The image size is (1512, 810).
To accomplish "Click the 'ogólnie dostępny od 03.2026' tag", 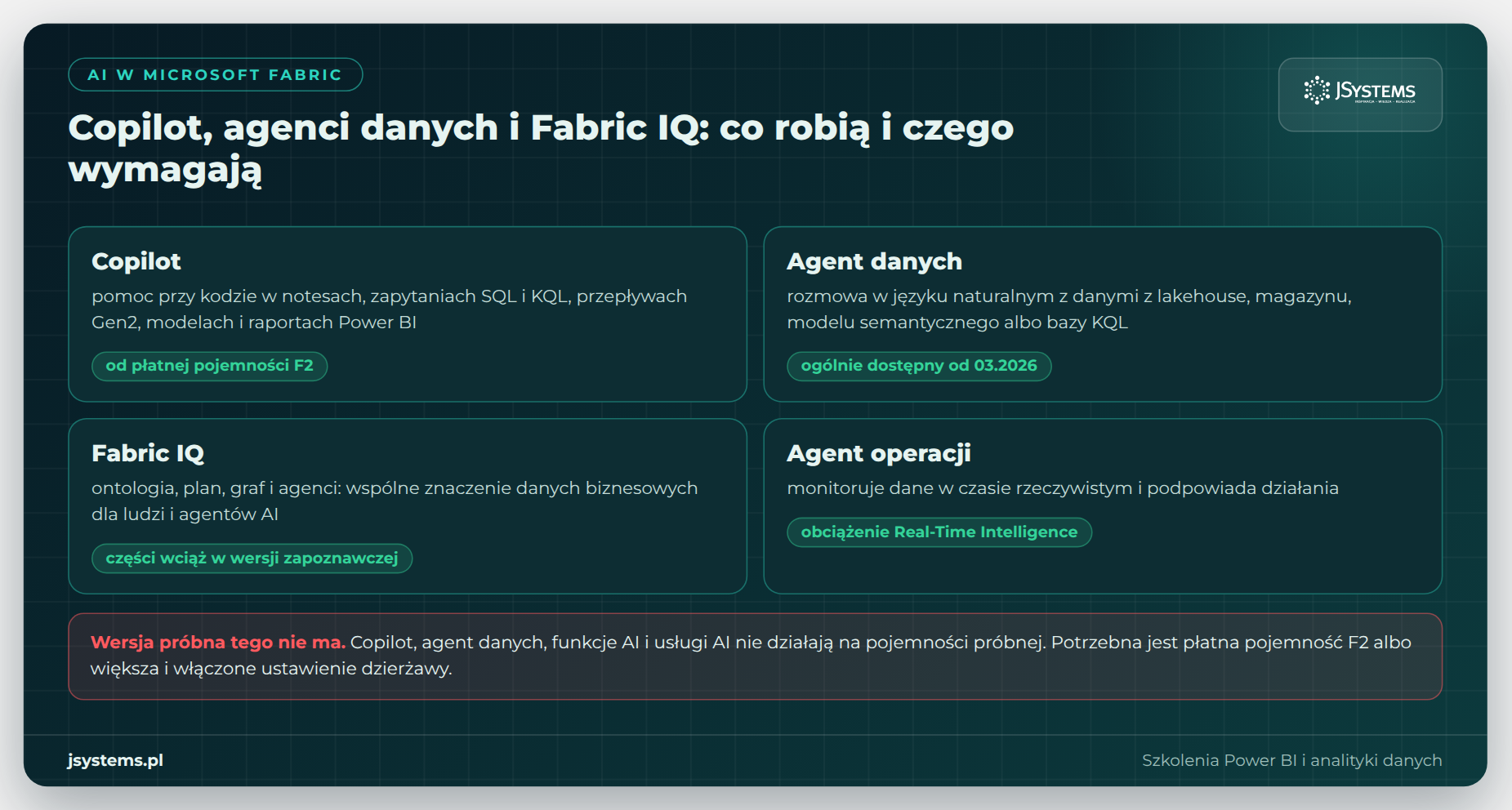I will click(919, 366).
